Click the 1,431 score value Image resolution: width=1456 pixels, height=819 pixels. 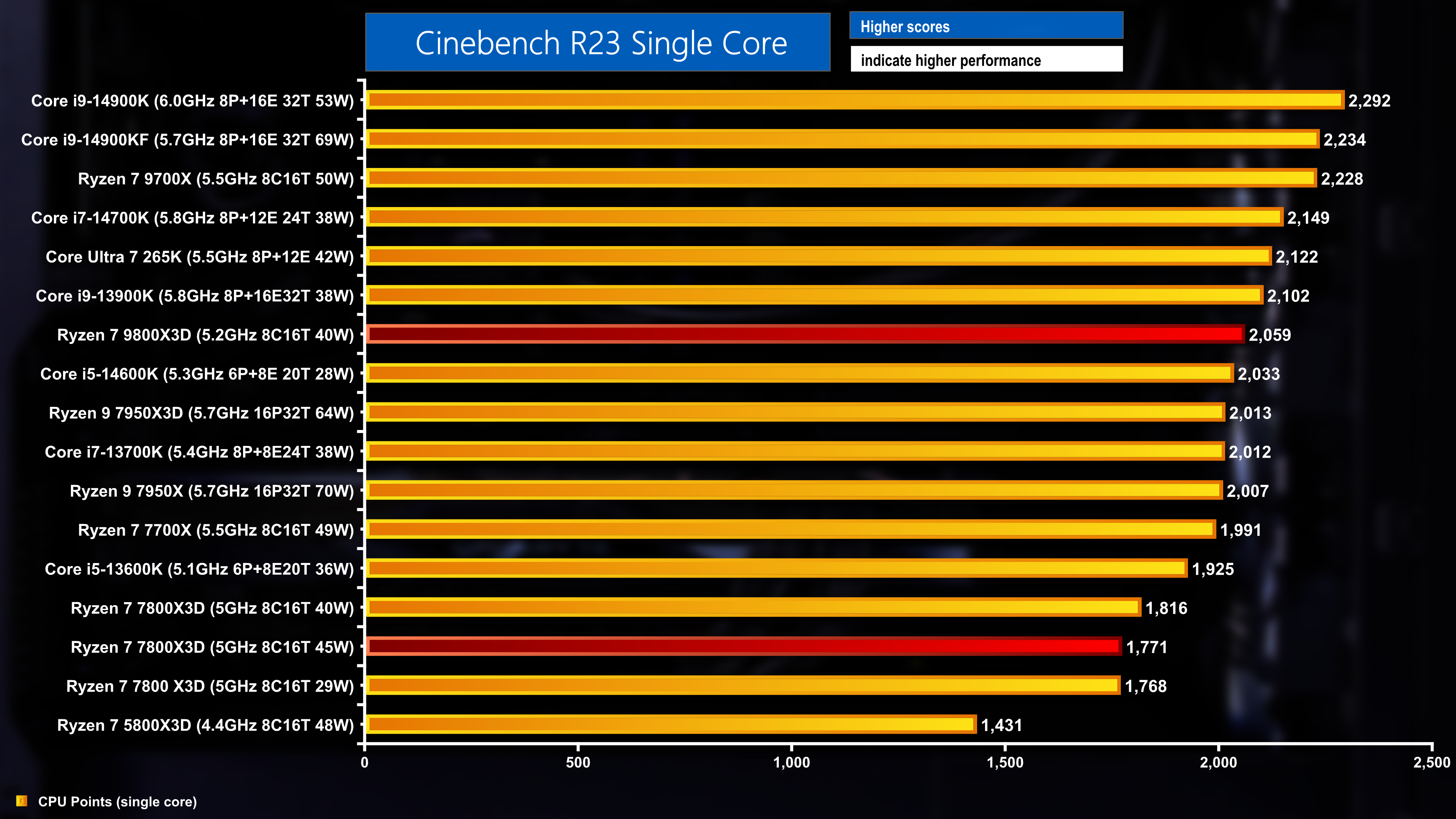[1001, 725]
